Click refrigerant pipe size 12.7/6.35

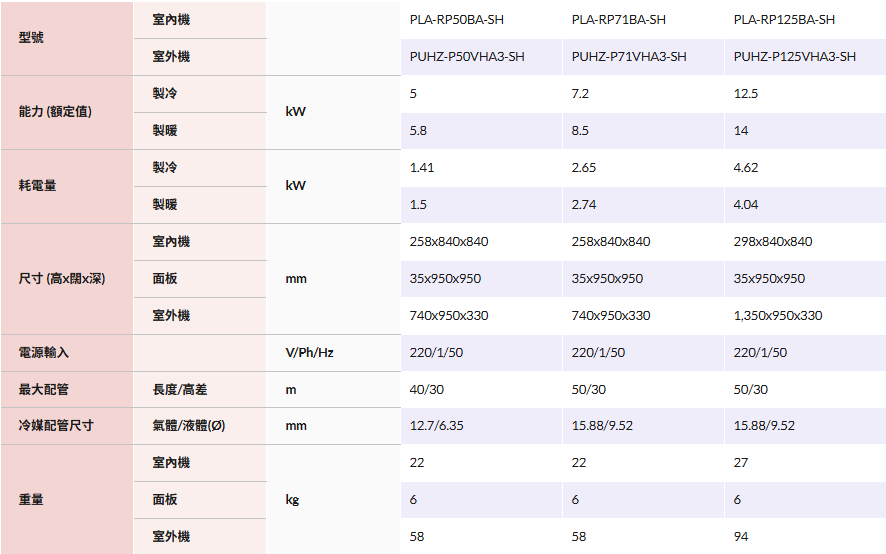click(x=436, y=426)
